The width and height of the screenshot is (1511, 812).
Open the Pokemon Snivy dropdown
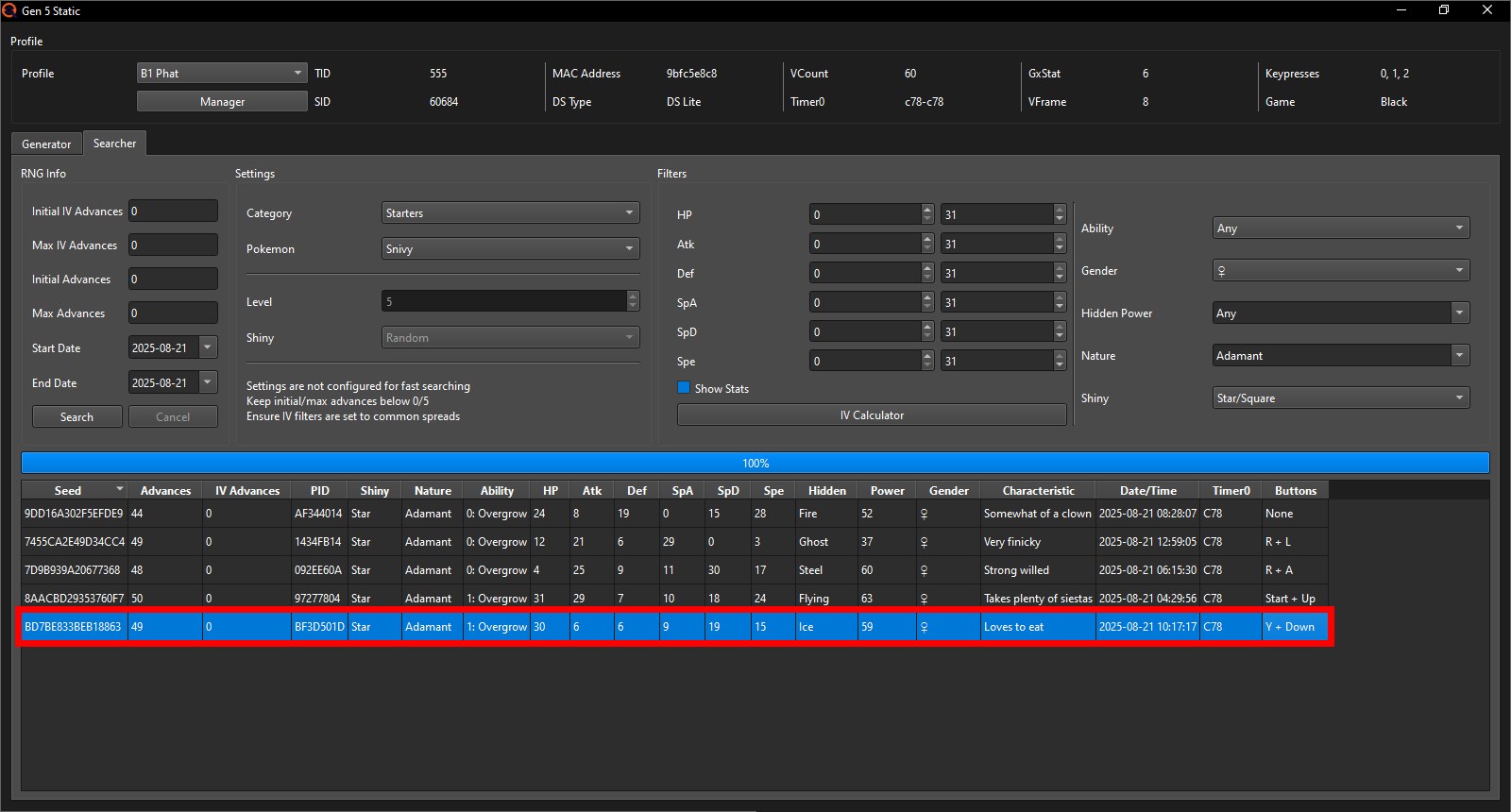[x=510, y=249]
